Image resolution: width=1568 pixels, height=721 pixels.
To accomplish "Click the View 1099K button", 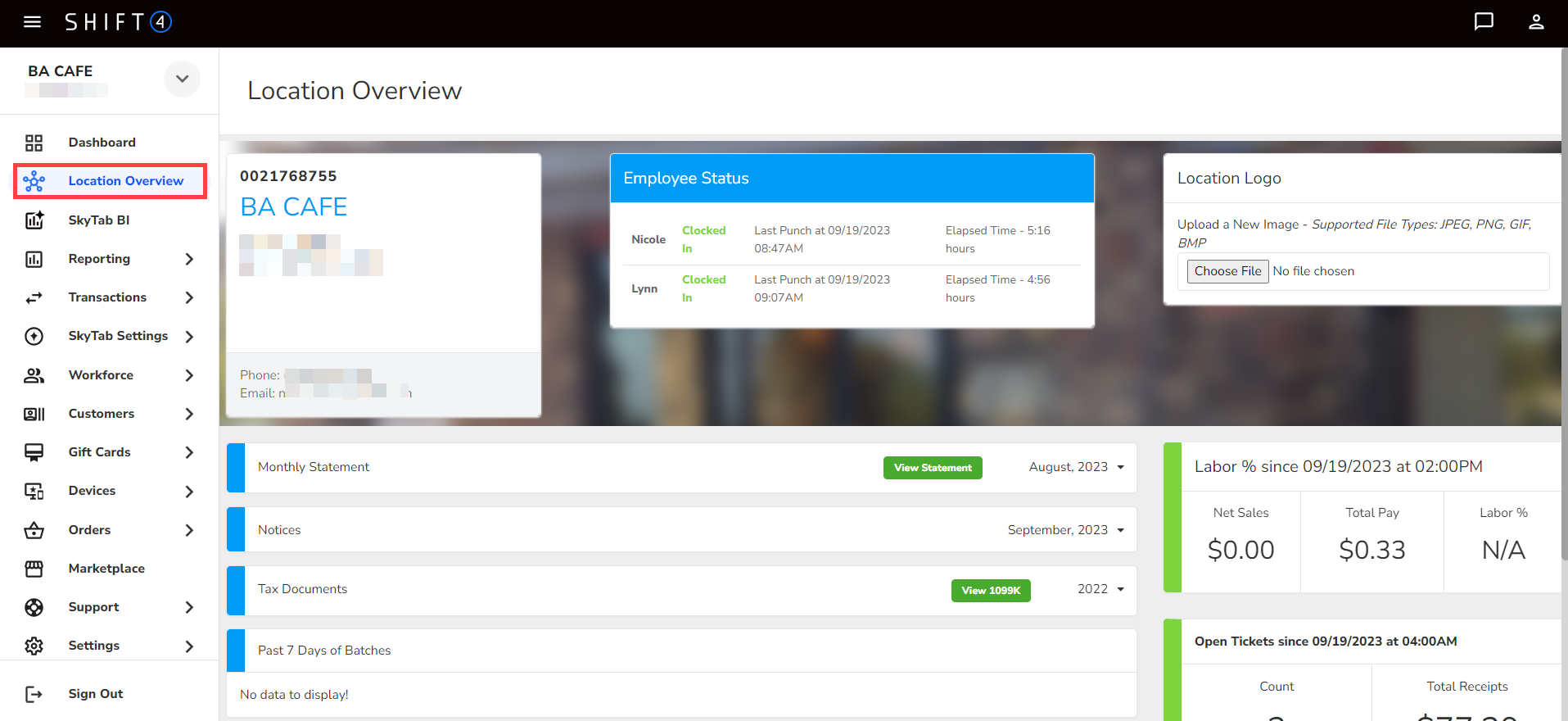I will pos(991,591).
